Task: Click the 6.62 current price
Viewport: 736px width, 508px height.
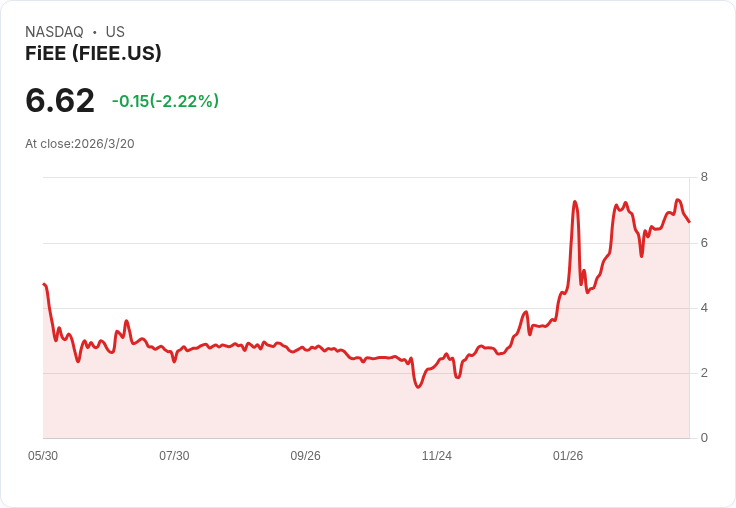Action: [x=60, y=100]
